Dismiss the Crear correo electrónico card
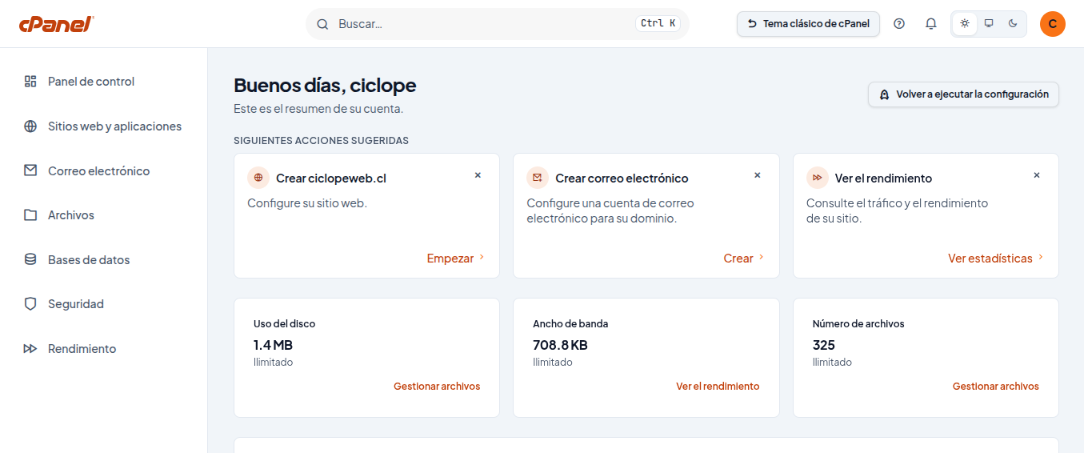The image size is (1084, 453). [757, 176]
